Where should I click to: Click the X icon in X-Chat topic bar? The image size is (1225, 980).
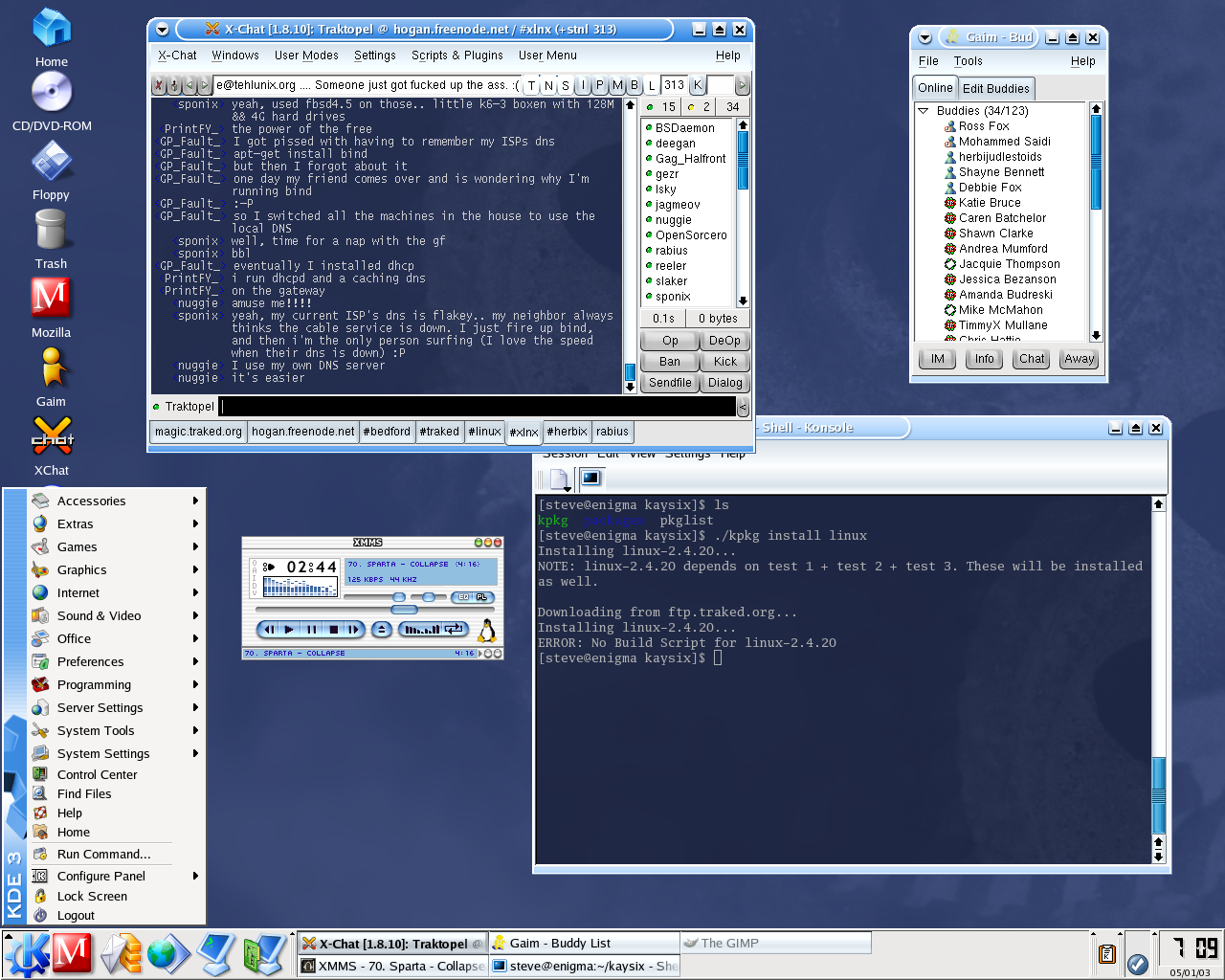[x=159, y=85]
